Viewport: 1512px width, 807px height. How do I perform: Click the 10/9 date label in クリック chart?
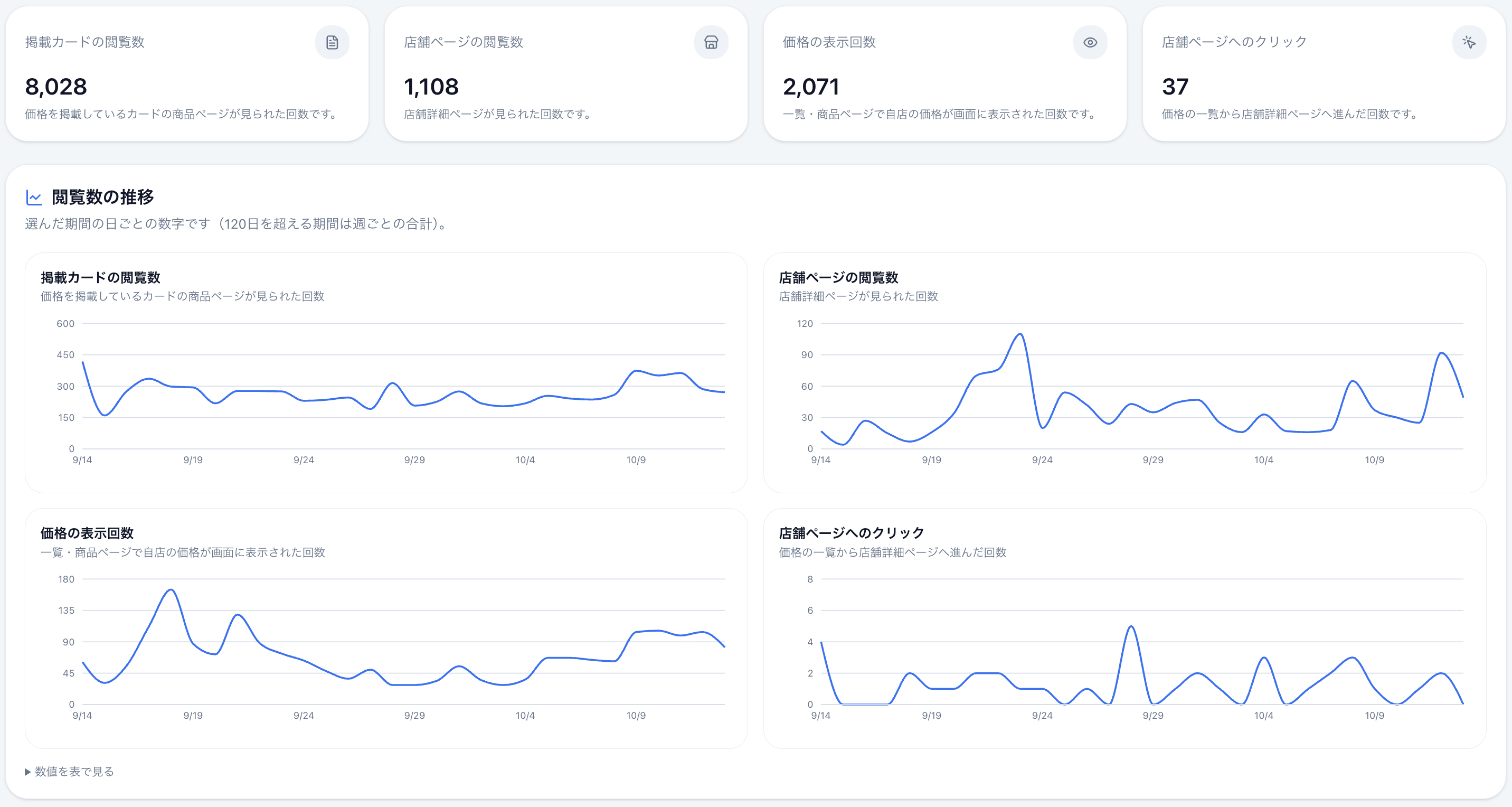tap(1375, 716)
